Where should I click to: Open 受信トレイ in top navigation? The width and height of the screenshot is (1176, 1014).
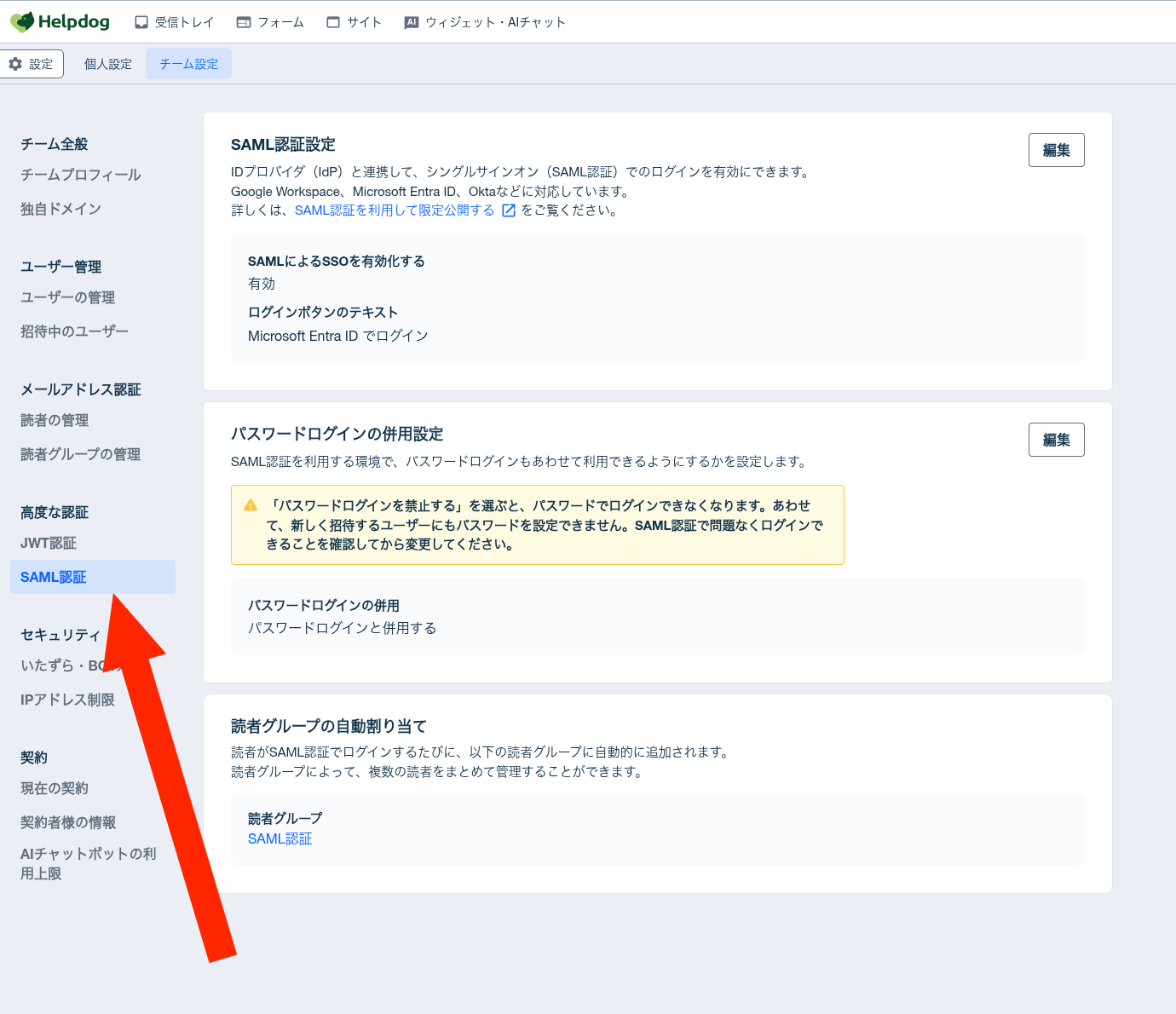click(175, 22)
